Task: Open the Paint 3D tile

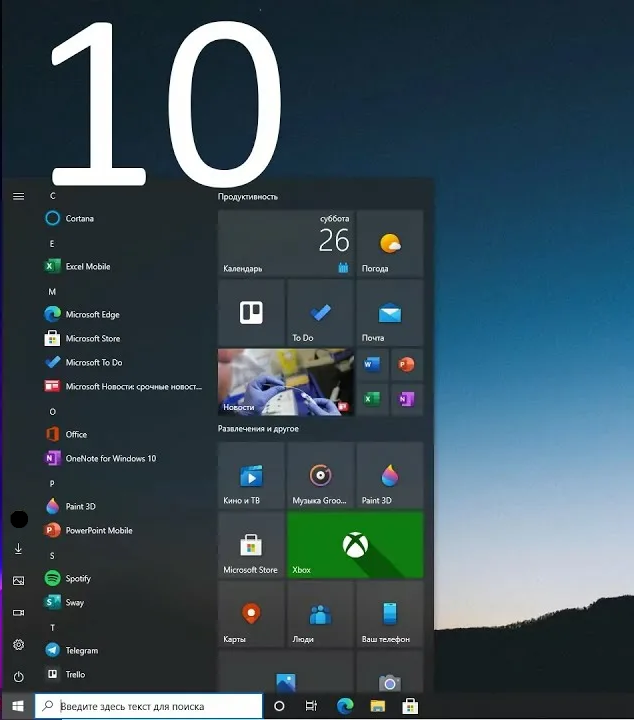Action: 390,476
